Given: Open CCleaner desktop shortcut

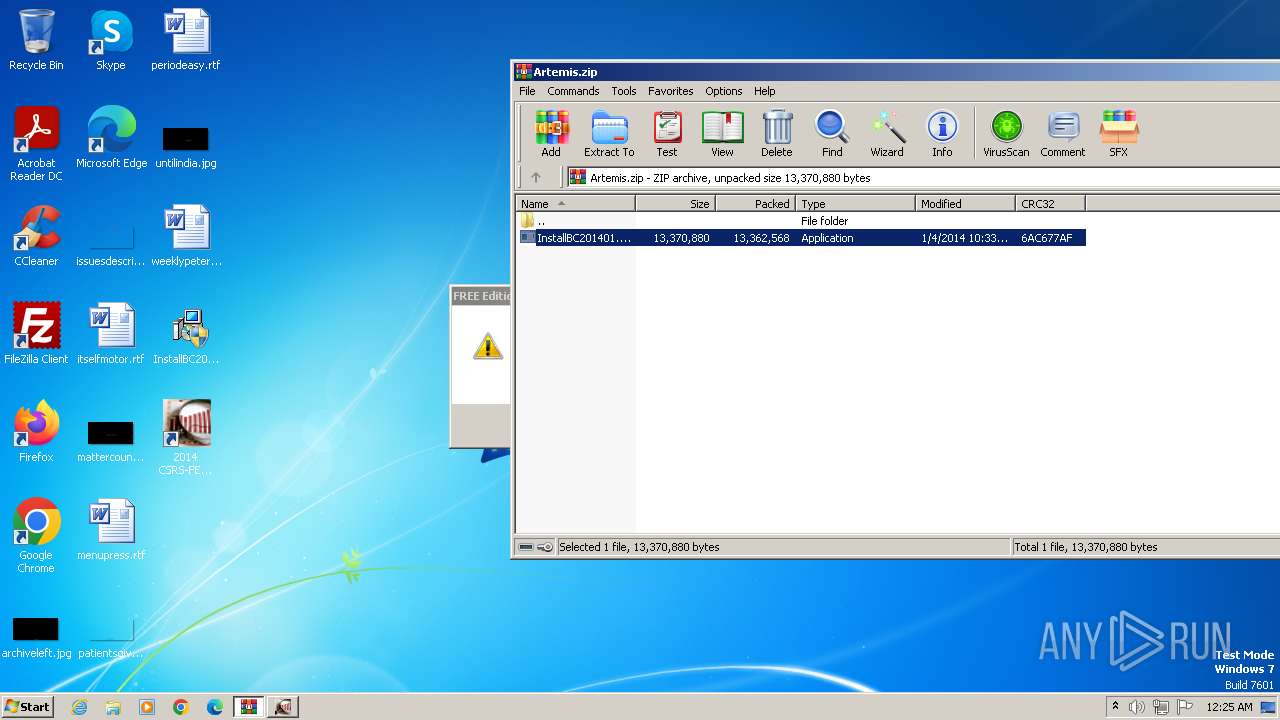Looking at the screenshot, I should (36, 236).
